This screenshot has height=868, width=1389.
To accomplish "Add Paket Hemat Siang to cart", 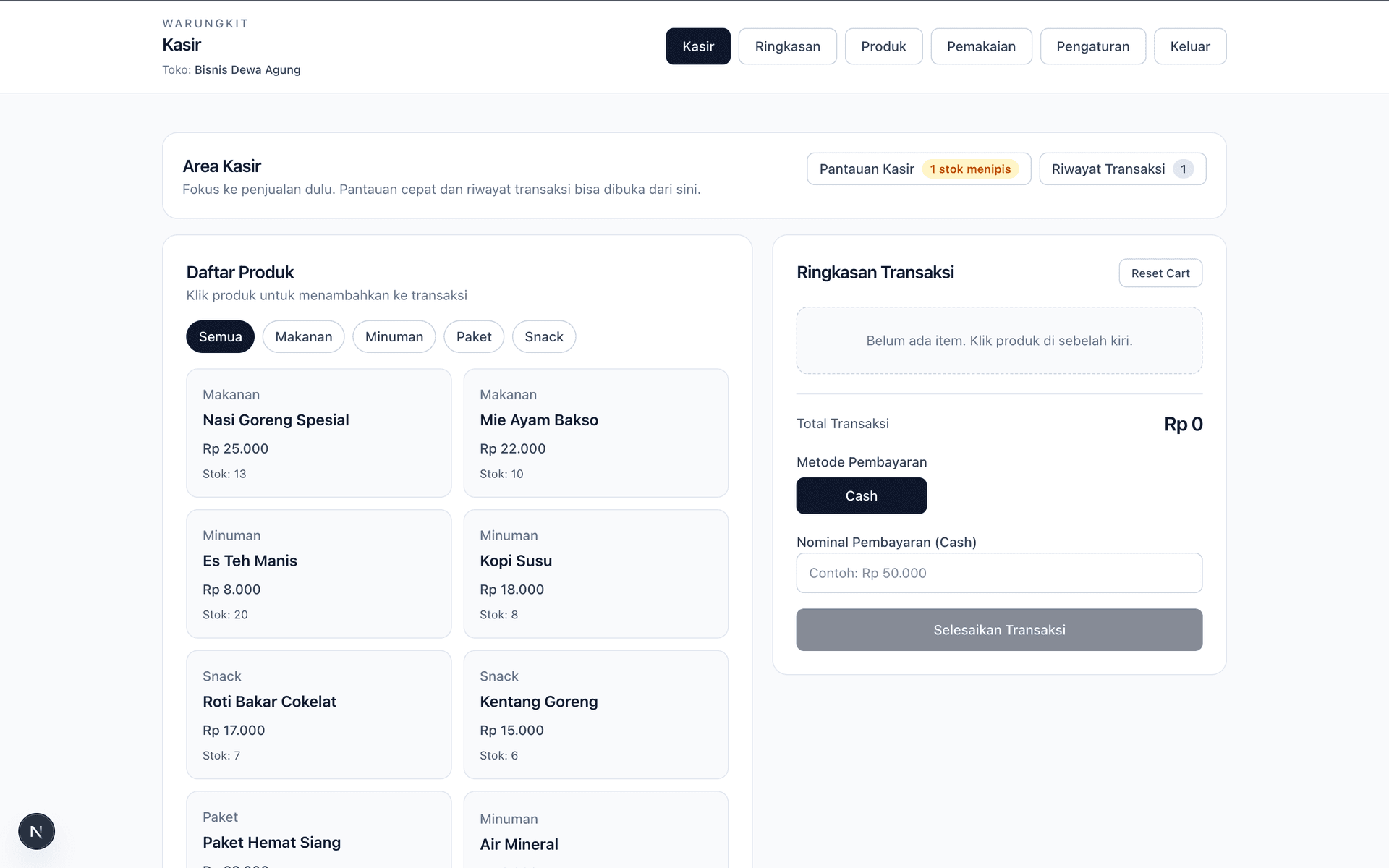I will pos(319,830).
